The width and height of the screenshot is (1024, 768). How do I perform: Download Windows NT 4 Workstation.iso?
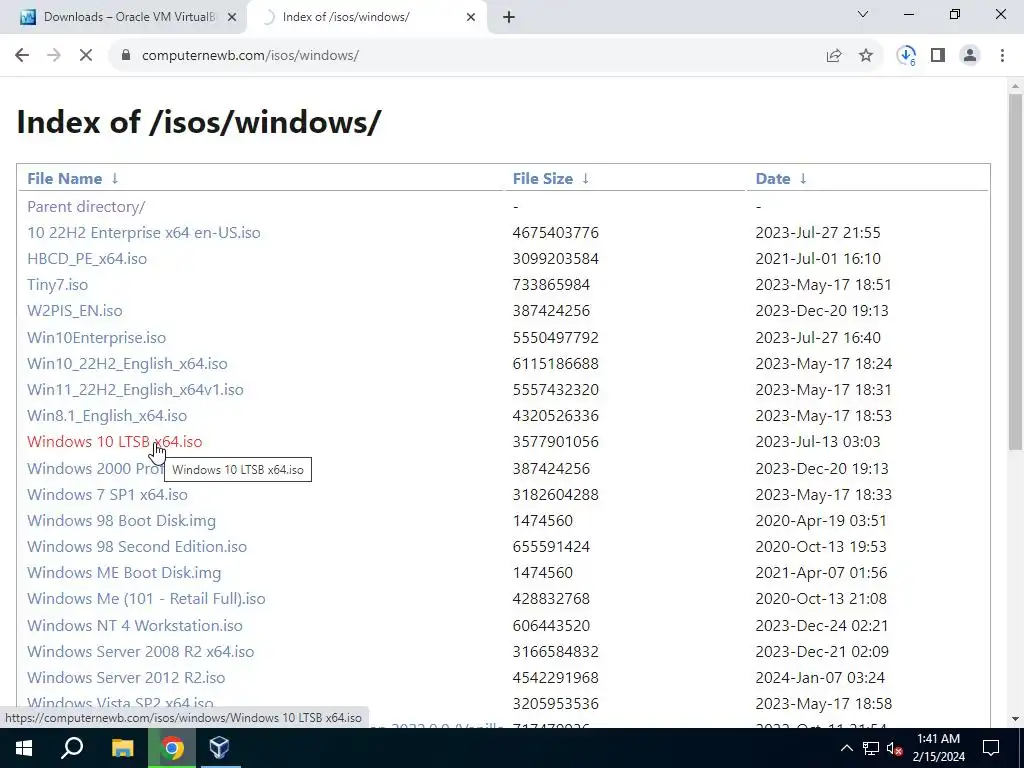[135, 626]
